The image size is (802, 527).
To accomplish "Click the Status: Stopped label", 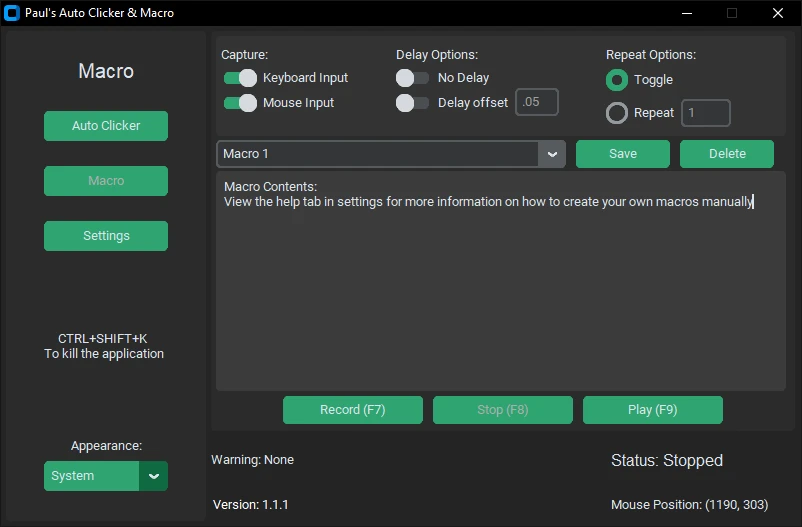I will pos(667,460).
